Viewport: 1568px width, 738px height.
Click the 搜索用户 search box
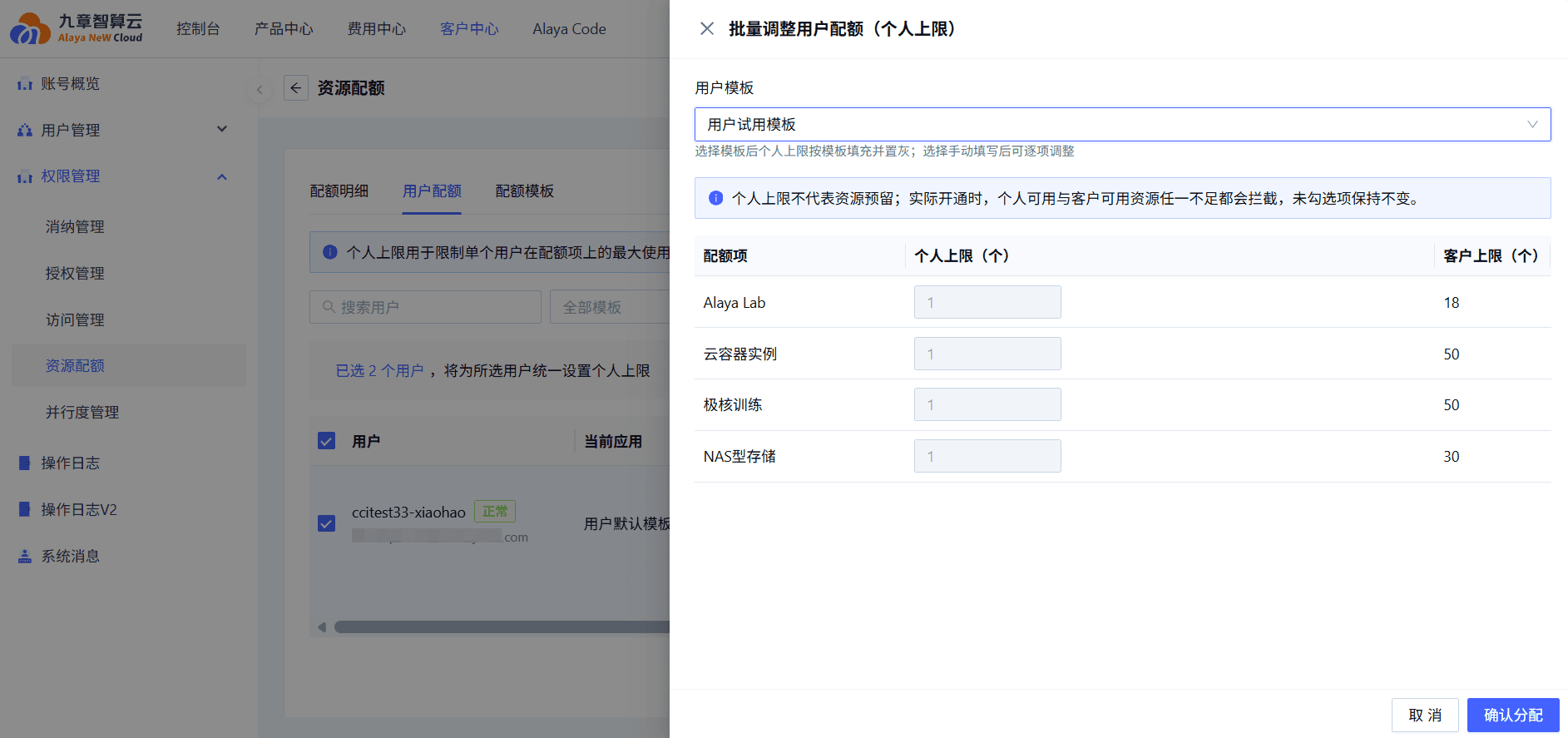(x=425, y=307)
